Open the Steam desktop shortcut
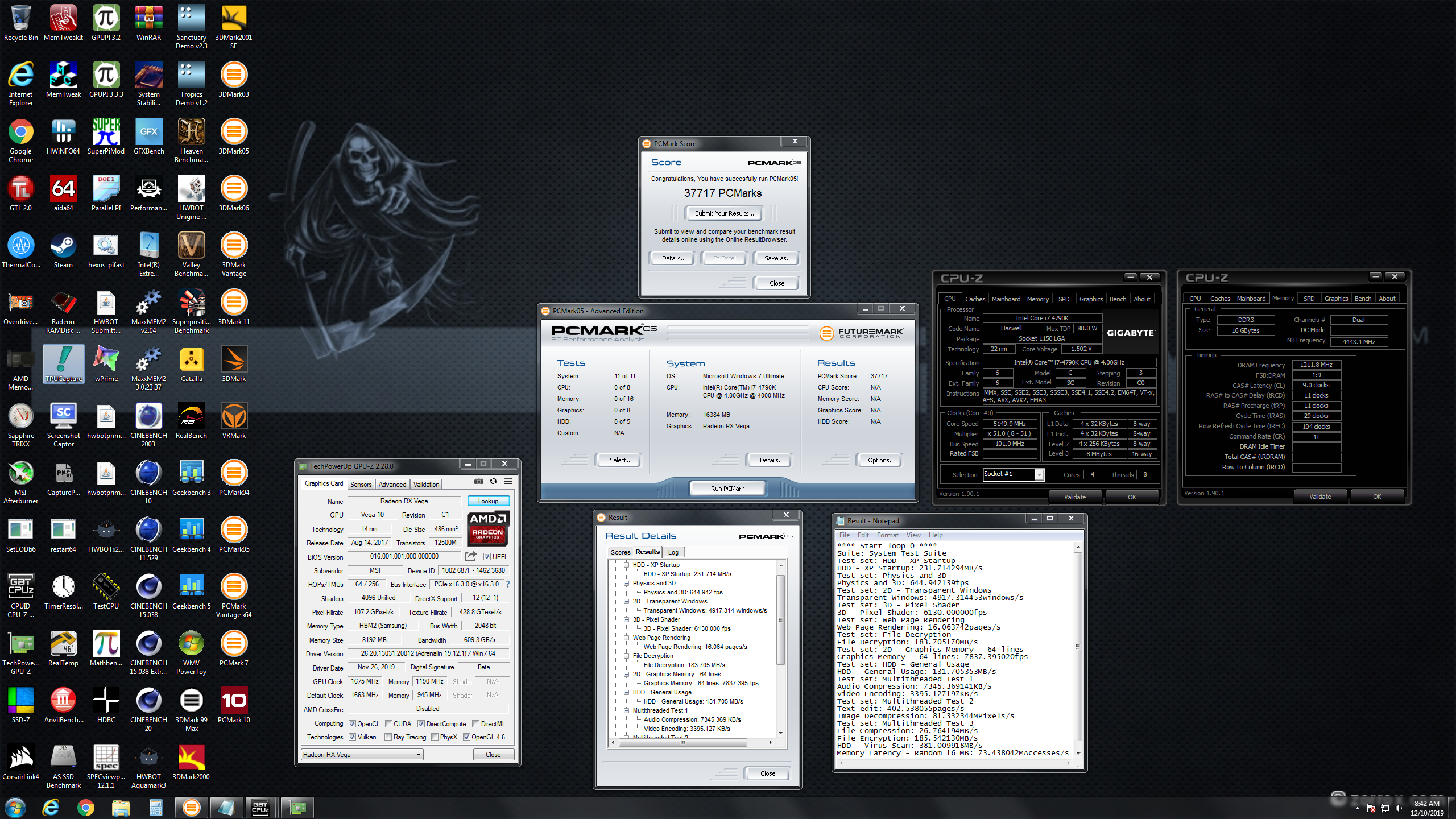The width and height of the screenshot is (1456, 819). (x=63, y=251)
